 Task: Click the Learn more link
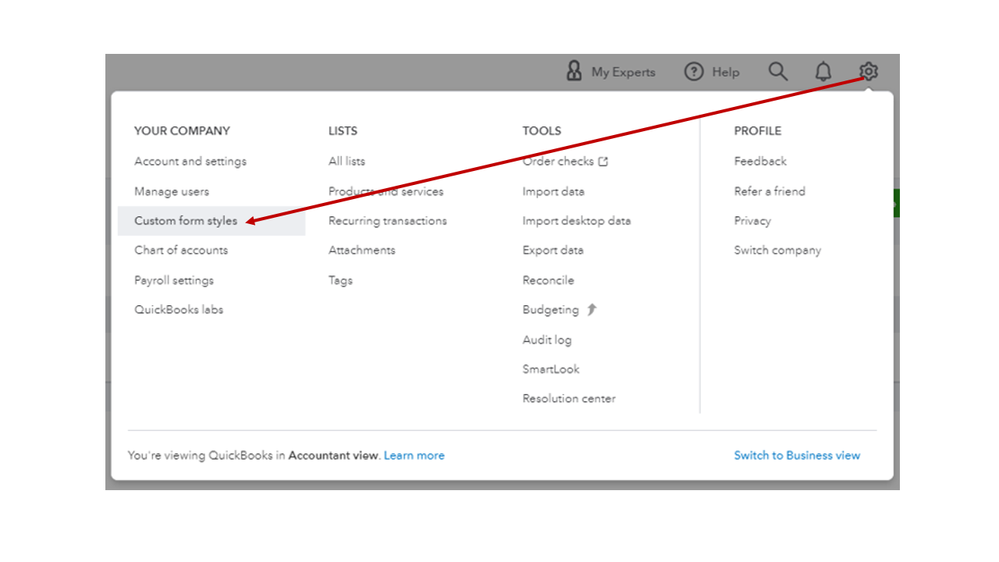(x=414, y=455)
